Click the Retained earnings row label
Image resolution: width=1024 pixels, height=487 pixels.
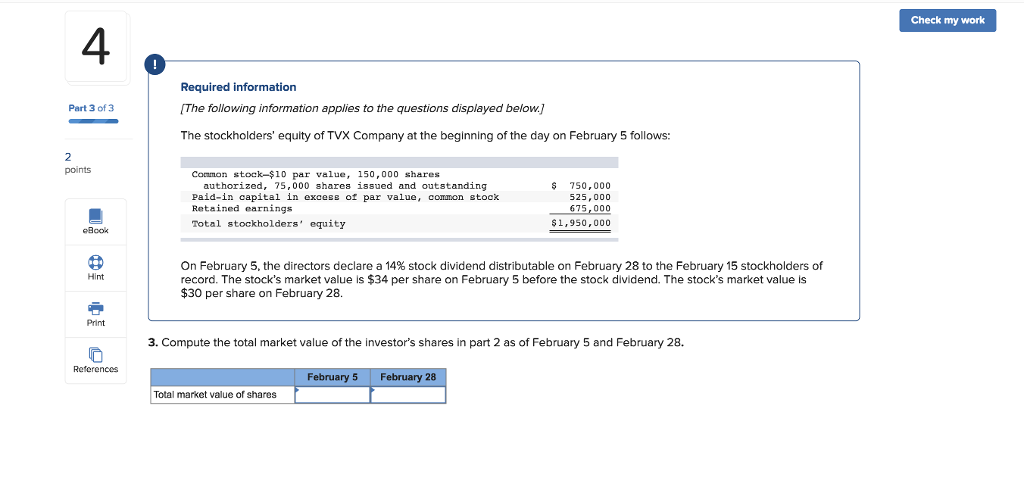coord(242,208)
